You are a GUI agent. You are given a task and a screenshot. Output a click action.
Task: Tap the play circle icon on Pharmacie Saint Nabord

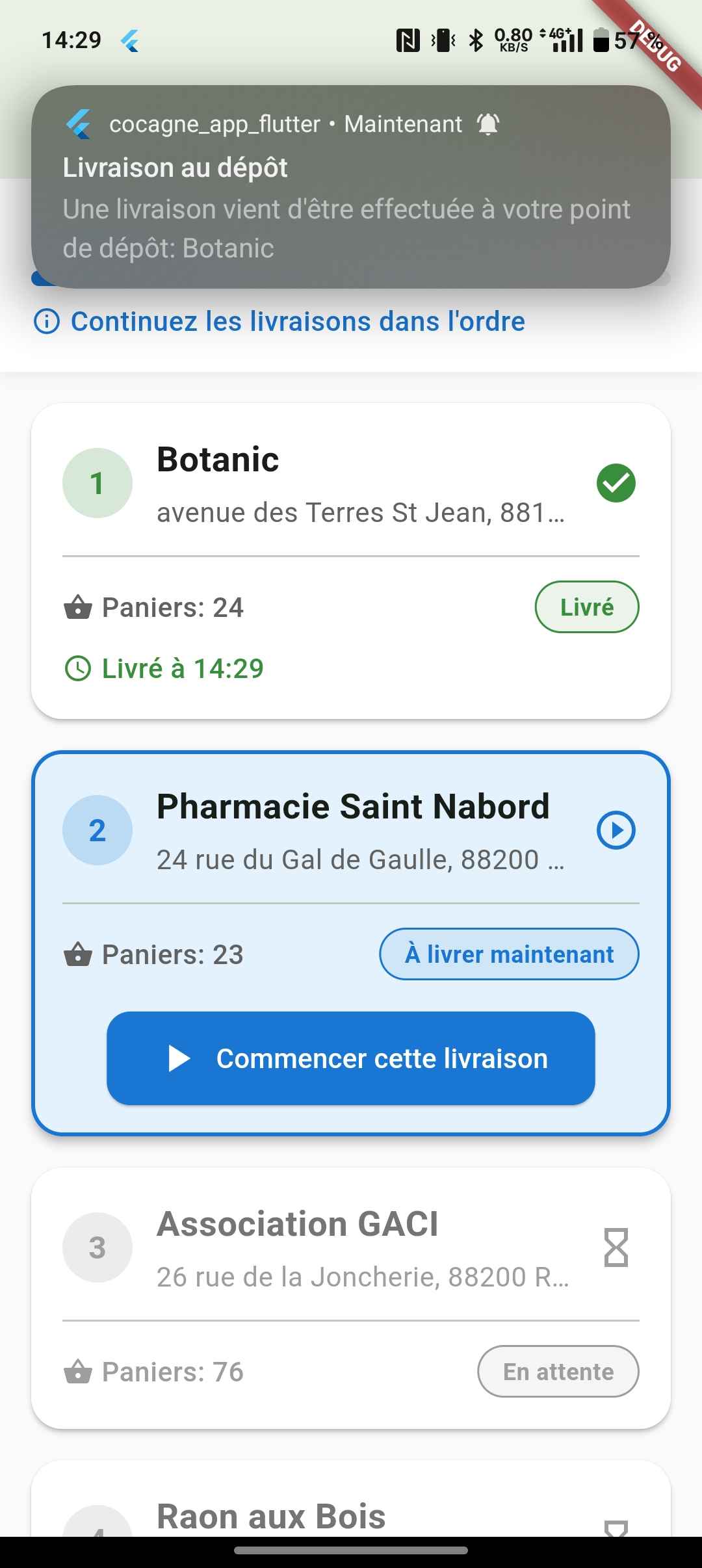tap(616, 830)
